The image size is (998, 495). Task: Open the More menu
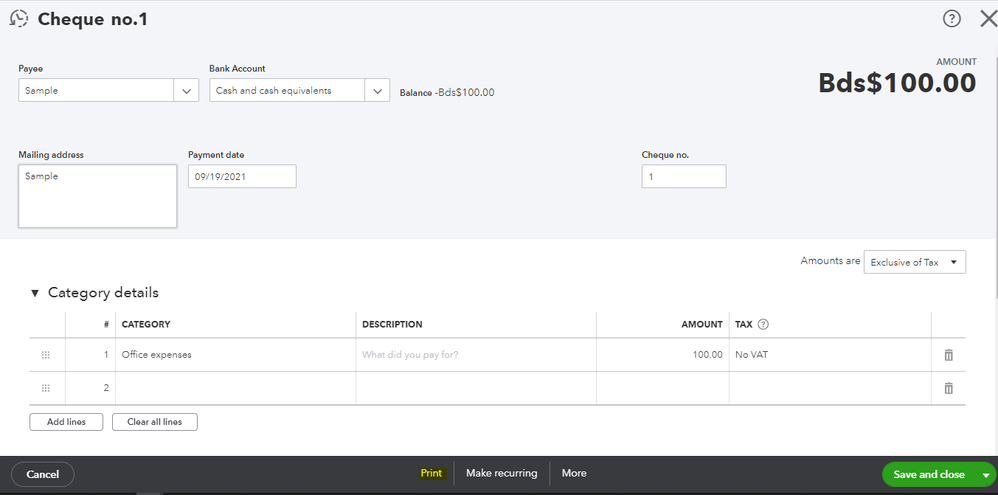pos(574,473)
